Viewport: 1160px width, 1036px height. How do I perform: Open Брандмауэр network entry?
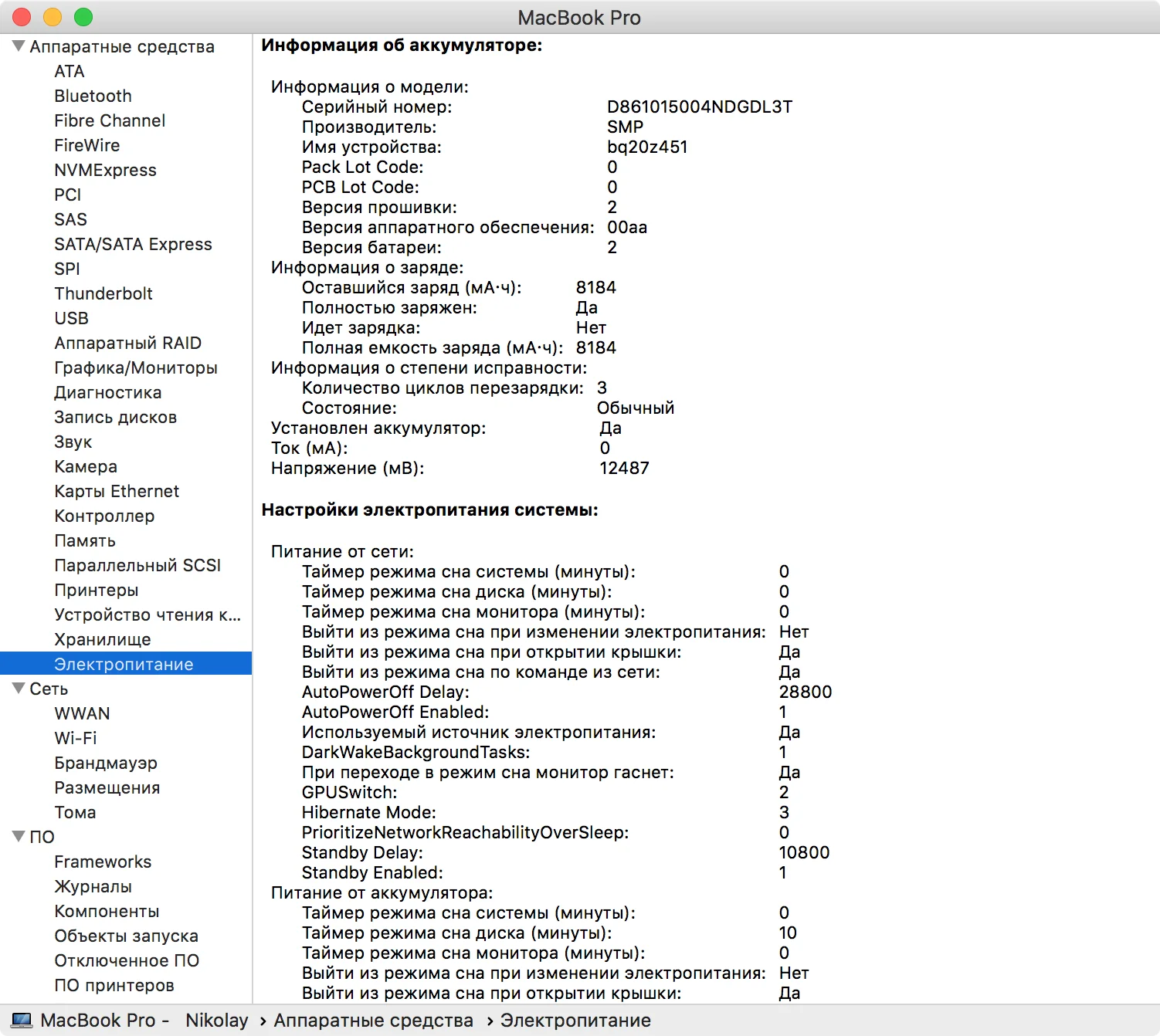106,763
